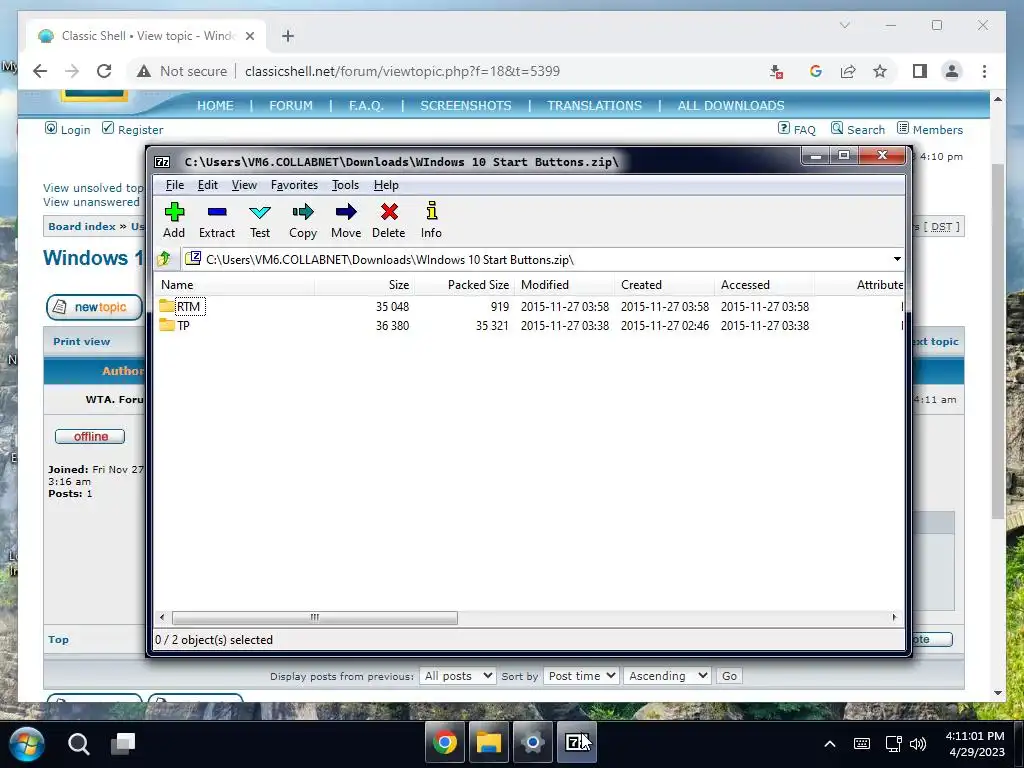Click the browser page scrollbar
The width and height of the screenshot is (1024, 768).
point(997,340)
